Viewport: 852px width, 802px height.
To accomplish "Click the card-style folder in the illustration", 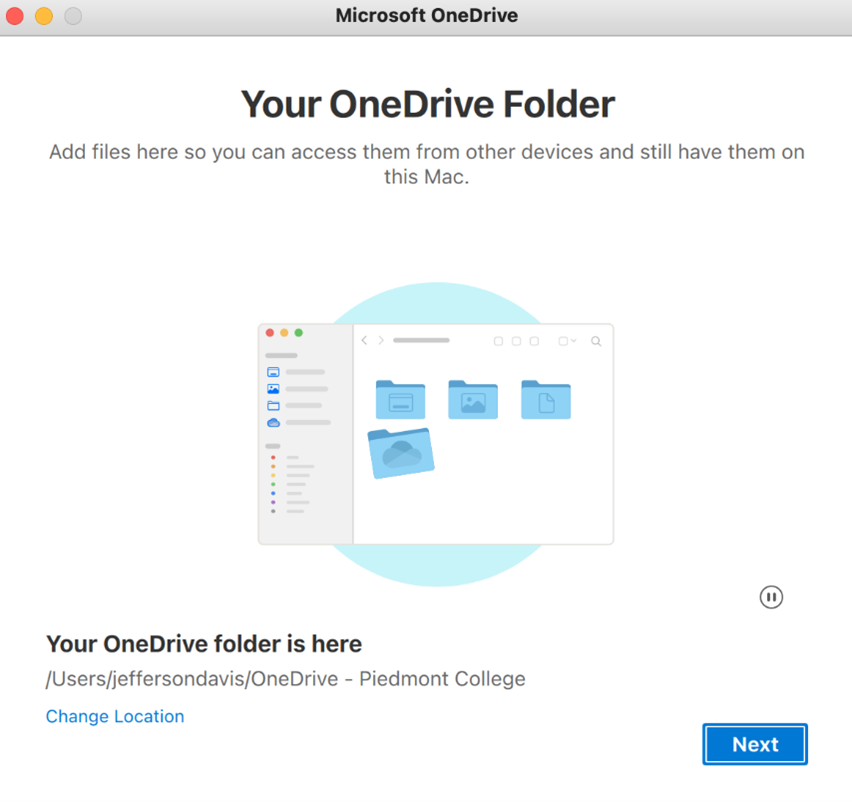I will 400,401.
